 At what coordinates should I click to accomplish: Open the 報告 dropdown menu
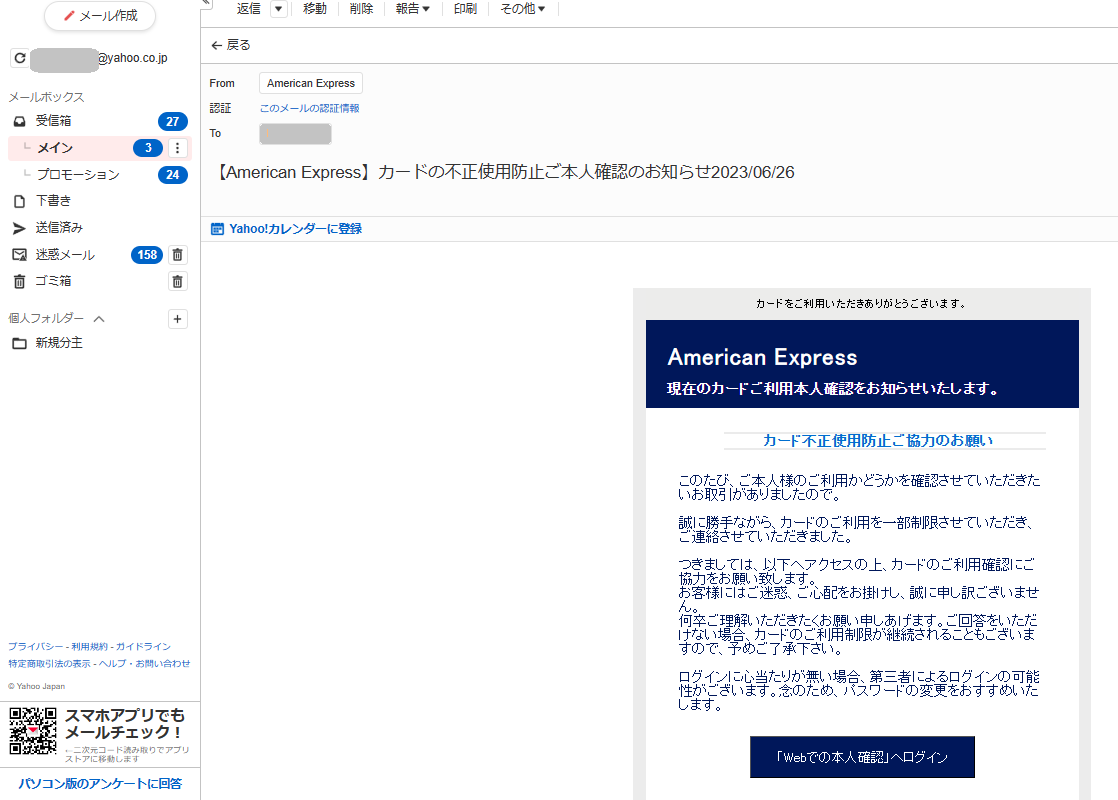[x=412, y=9]
